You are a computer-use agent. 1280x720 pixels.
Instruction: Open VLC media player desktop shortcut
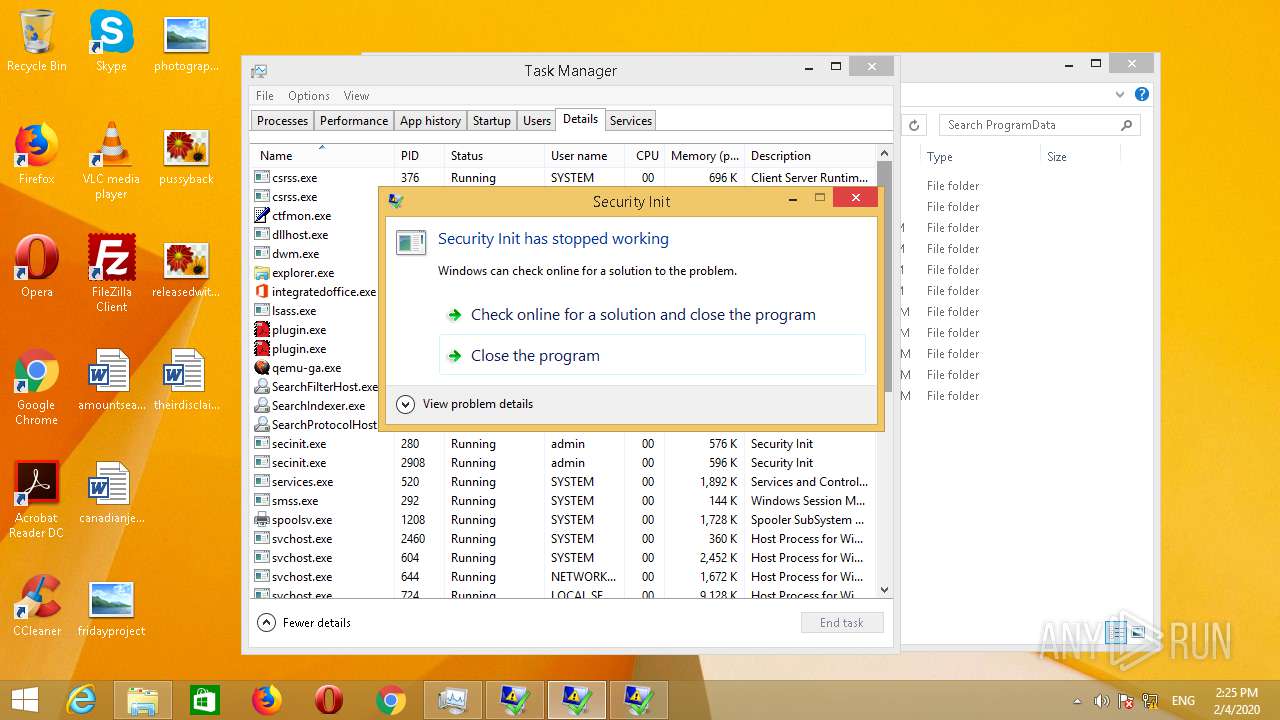[111, 160]
